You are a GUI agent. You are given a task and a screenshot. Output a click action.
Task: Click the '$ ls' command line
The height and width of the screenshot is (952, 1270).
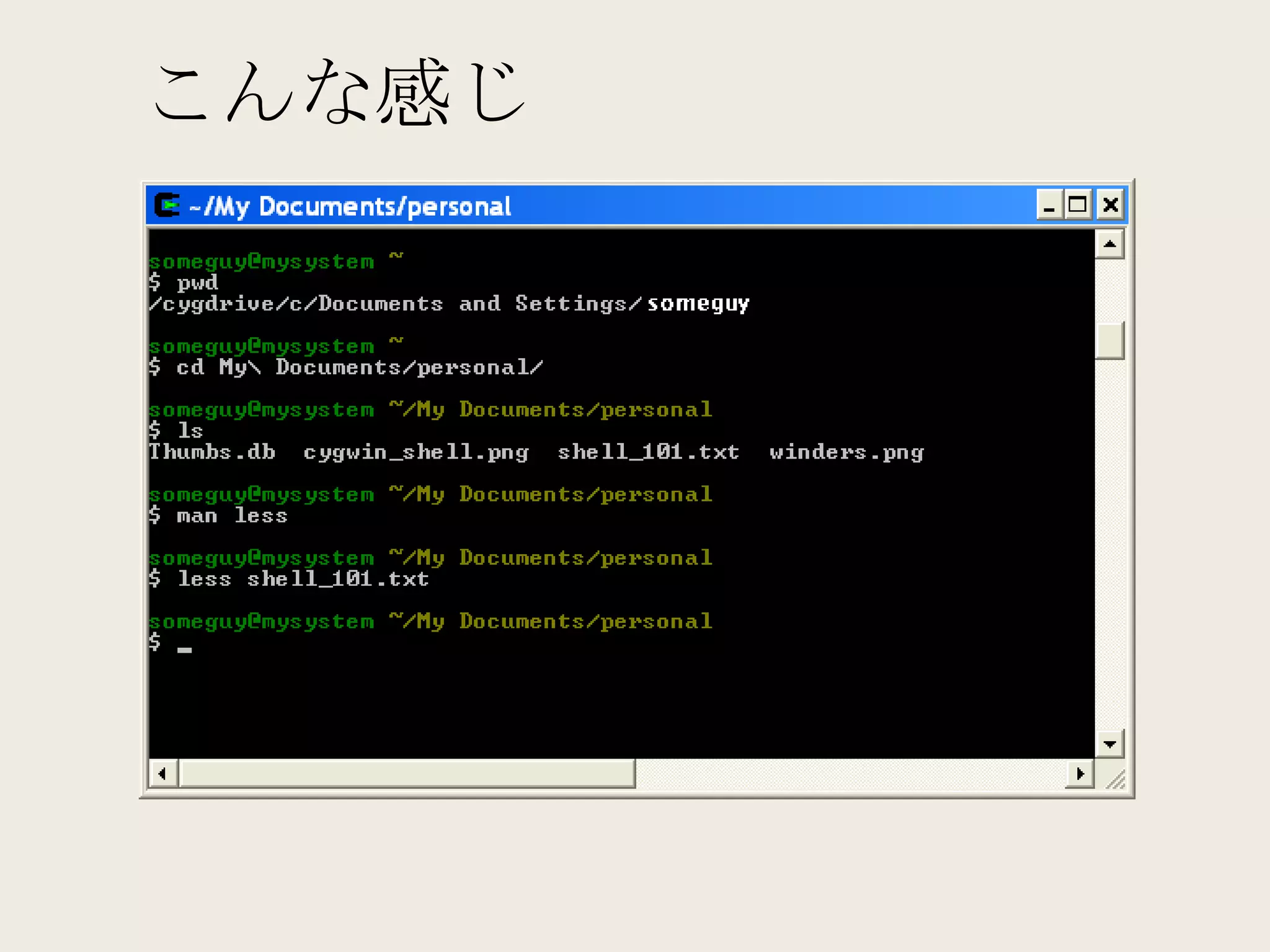click(176, 430)
